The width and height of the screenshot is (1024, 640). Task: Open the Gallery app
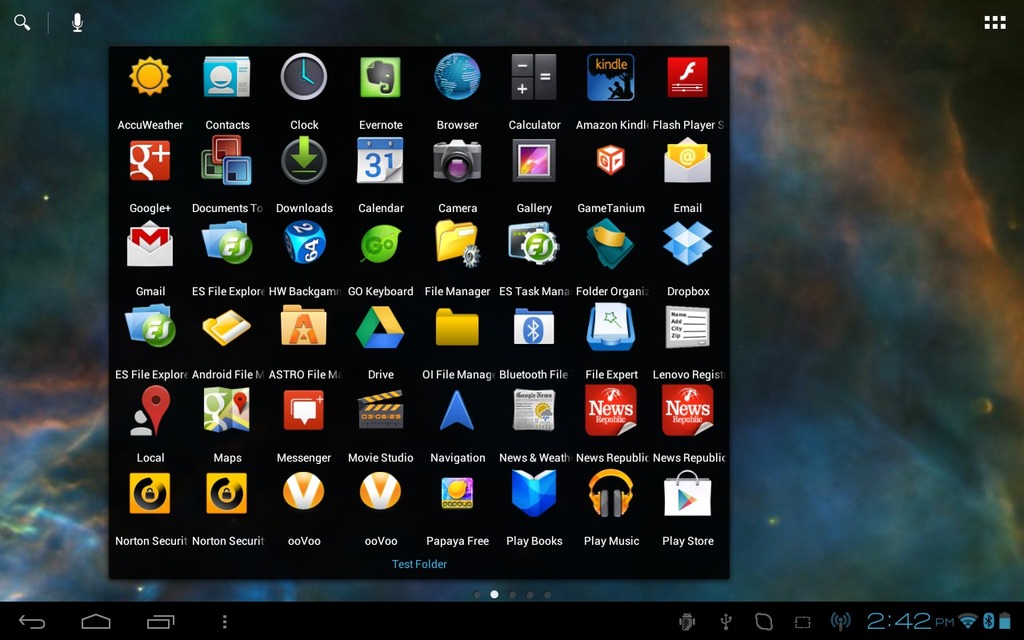[534, 161]
